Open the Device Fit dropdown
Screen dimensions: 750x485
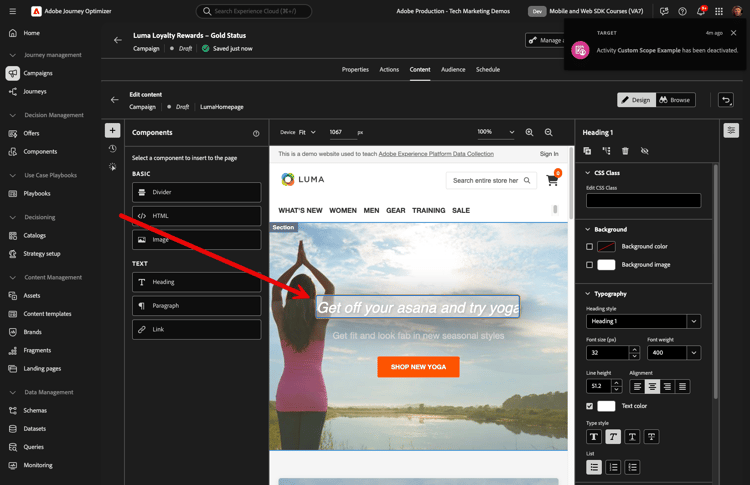[x=307, y=132]
